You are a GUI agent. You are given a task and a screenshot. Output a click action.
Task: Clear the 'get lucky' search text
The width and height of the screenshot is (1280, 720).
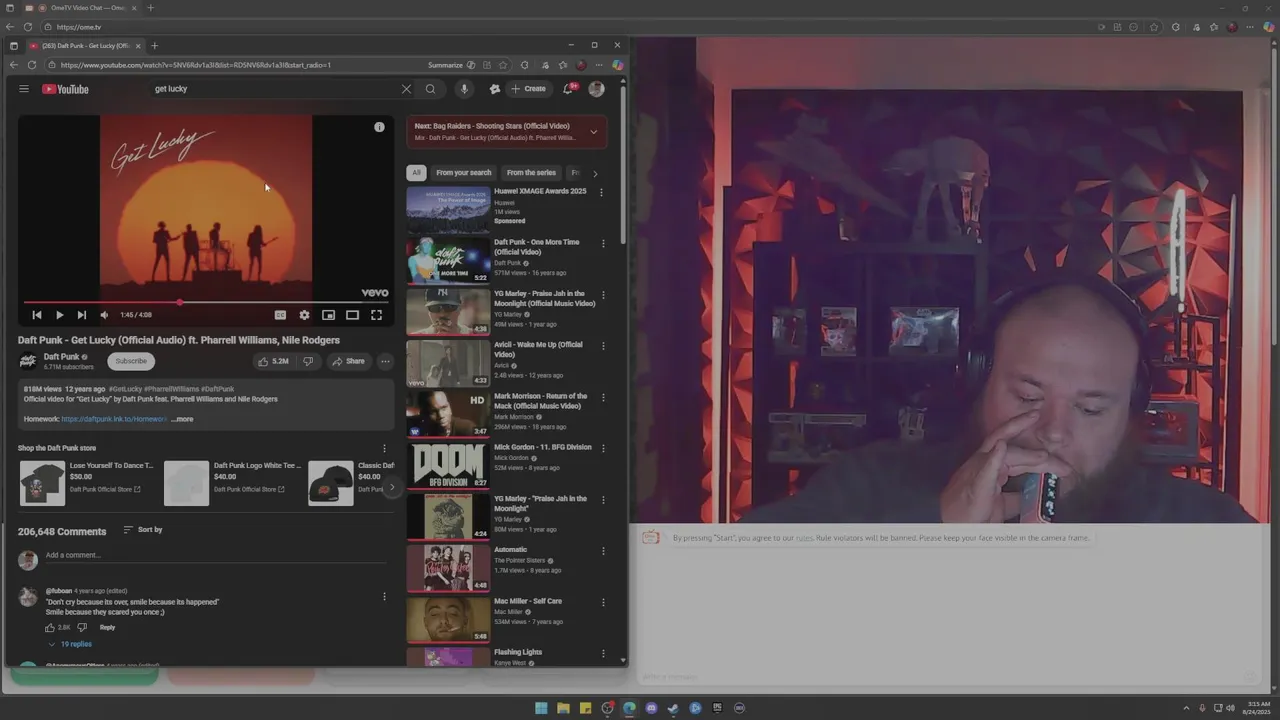tap(406, 89)
